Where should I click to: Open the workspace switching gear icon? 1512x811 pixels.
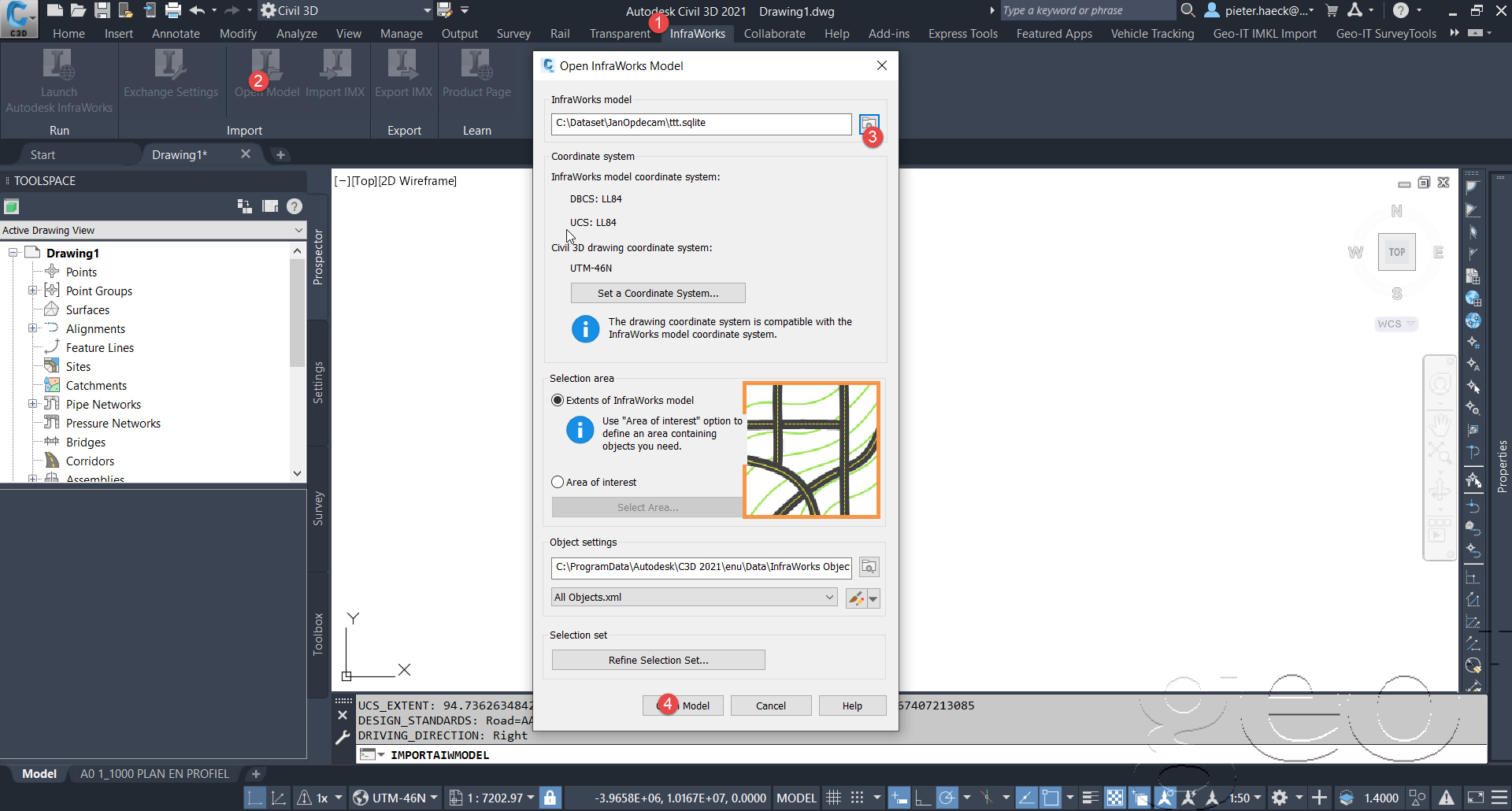coord(1280,798)
